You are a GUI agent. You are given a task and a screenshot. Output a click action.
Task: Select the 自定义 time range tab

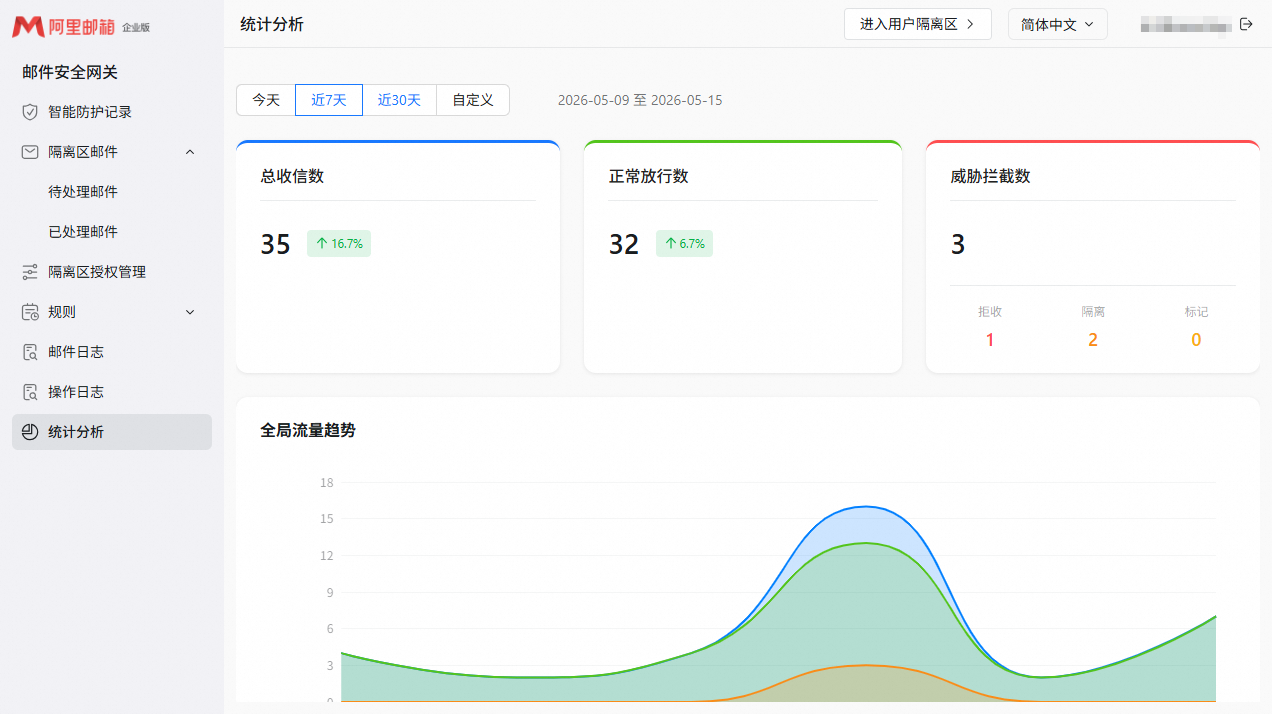pos(473,100)
